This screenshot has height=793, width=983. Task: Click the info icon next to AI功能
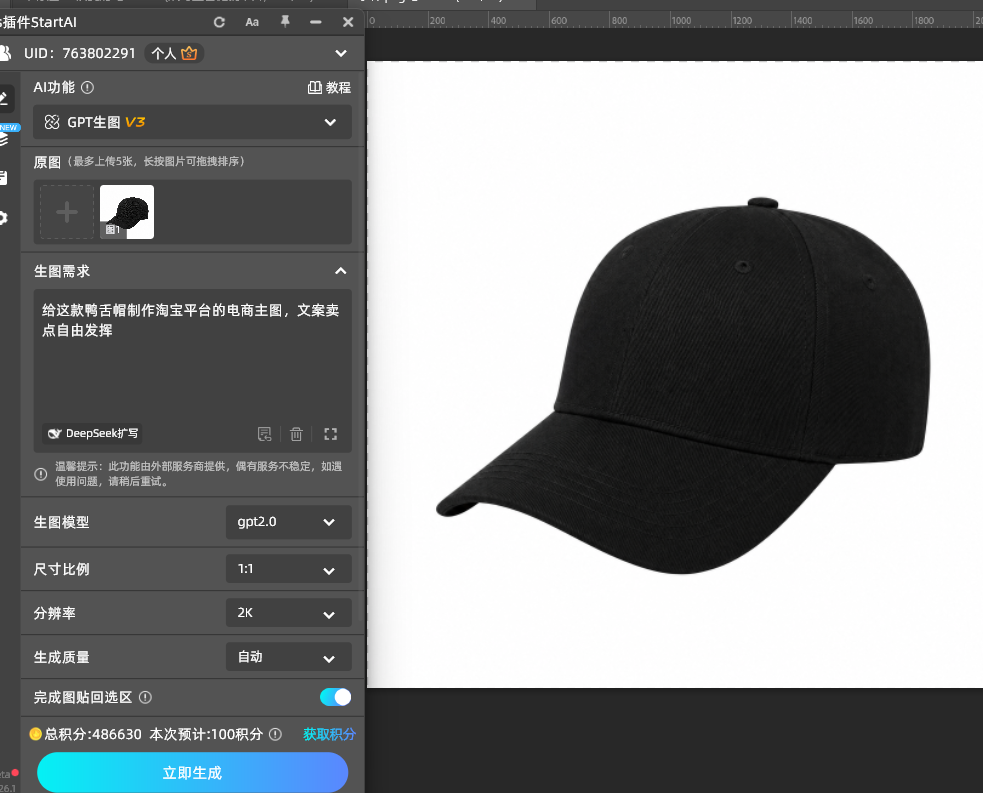[x=88, y=87]
